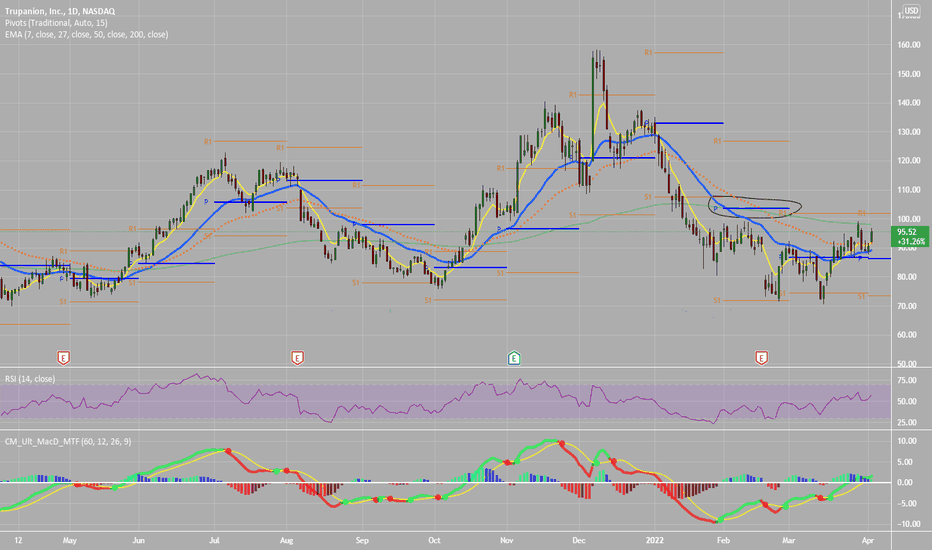Click the Apr label on time axis
Screen dimensions: 932x550
tap(868, 540)
